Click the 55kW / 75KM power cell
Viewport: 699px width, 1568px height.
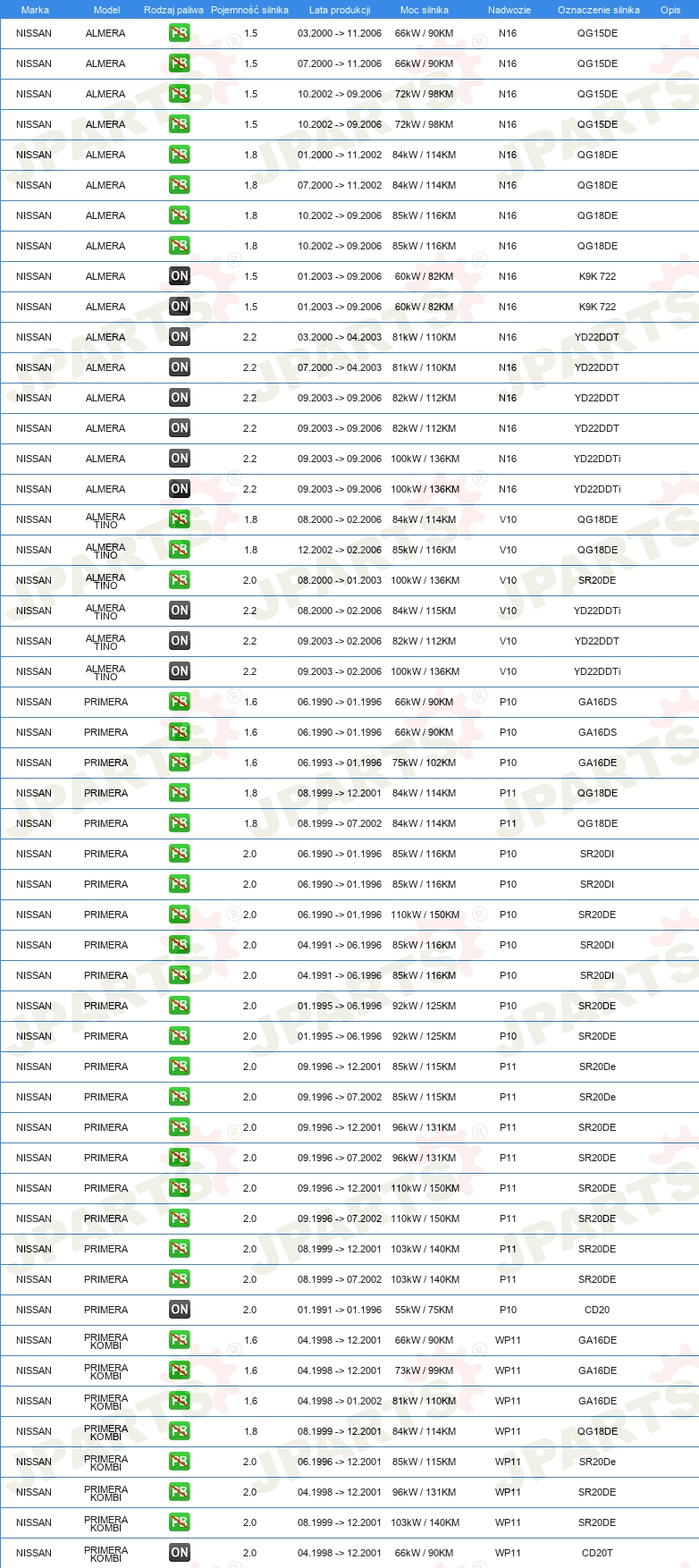coord(425,1310)
